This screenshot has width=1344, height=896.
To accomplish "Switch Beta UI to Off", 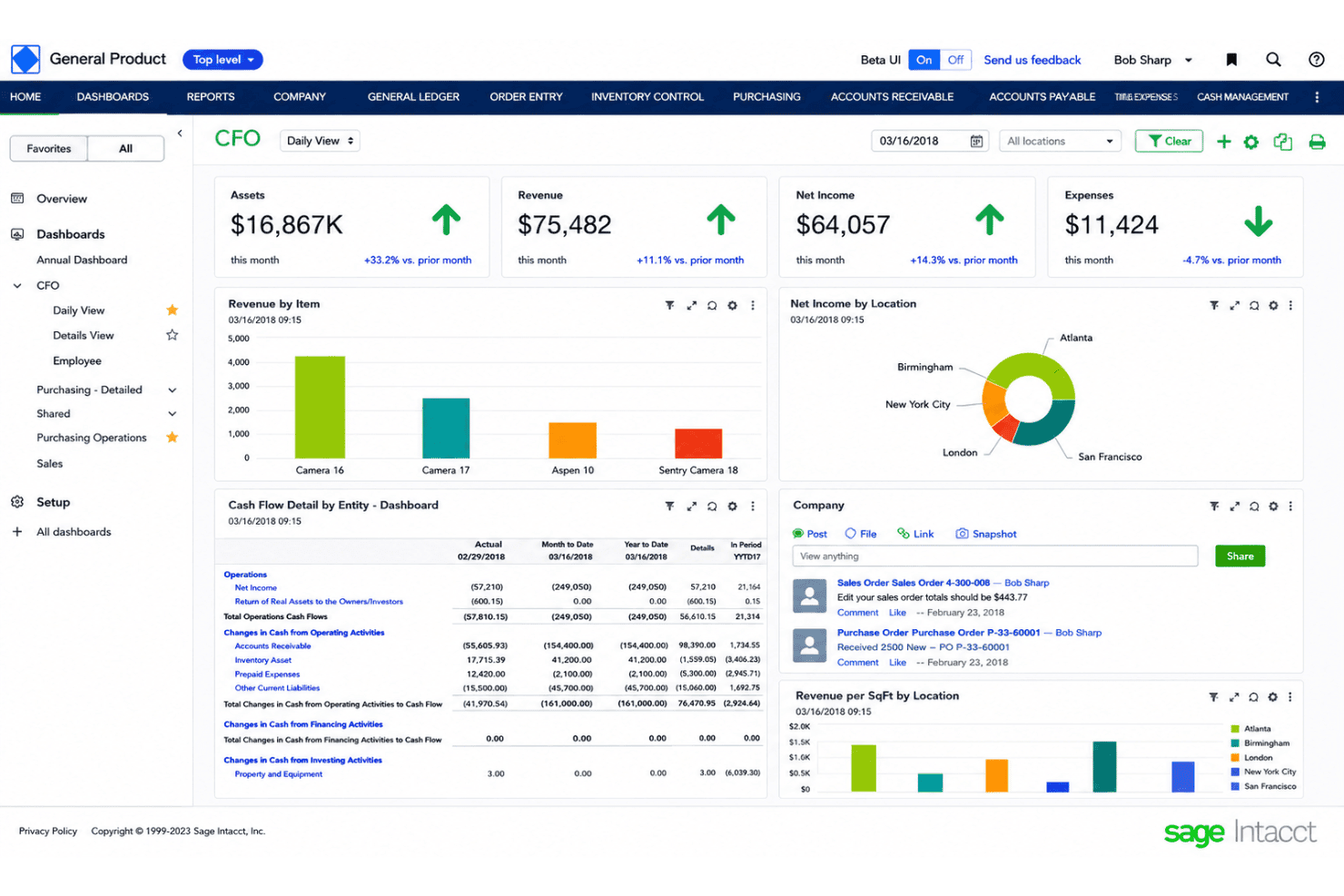I will coord(955,60).
